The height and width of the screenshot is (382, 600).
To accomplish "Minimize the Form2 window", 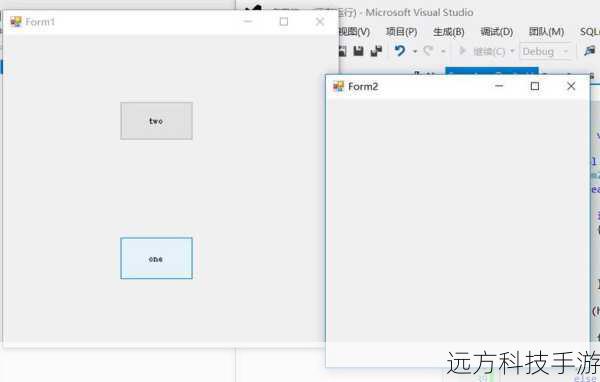I will click(499, 86).
